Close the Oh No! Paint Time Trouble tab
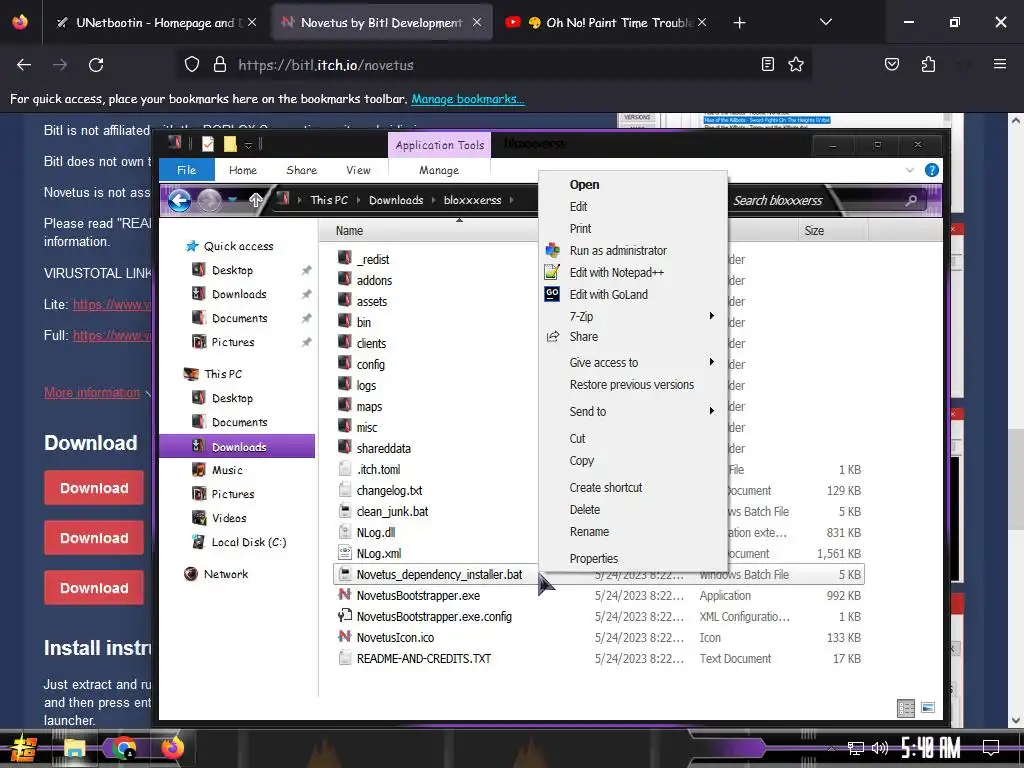 coord(701,22)
